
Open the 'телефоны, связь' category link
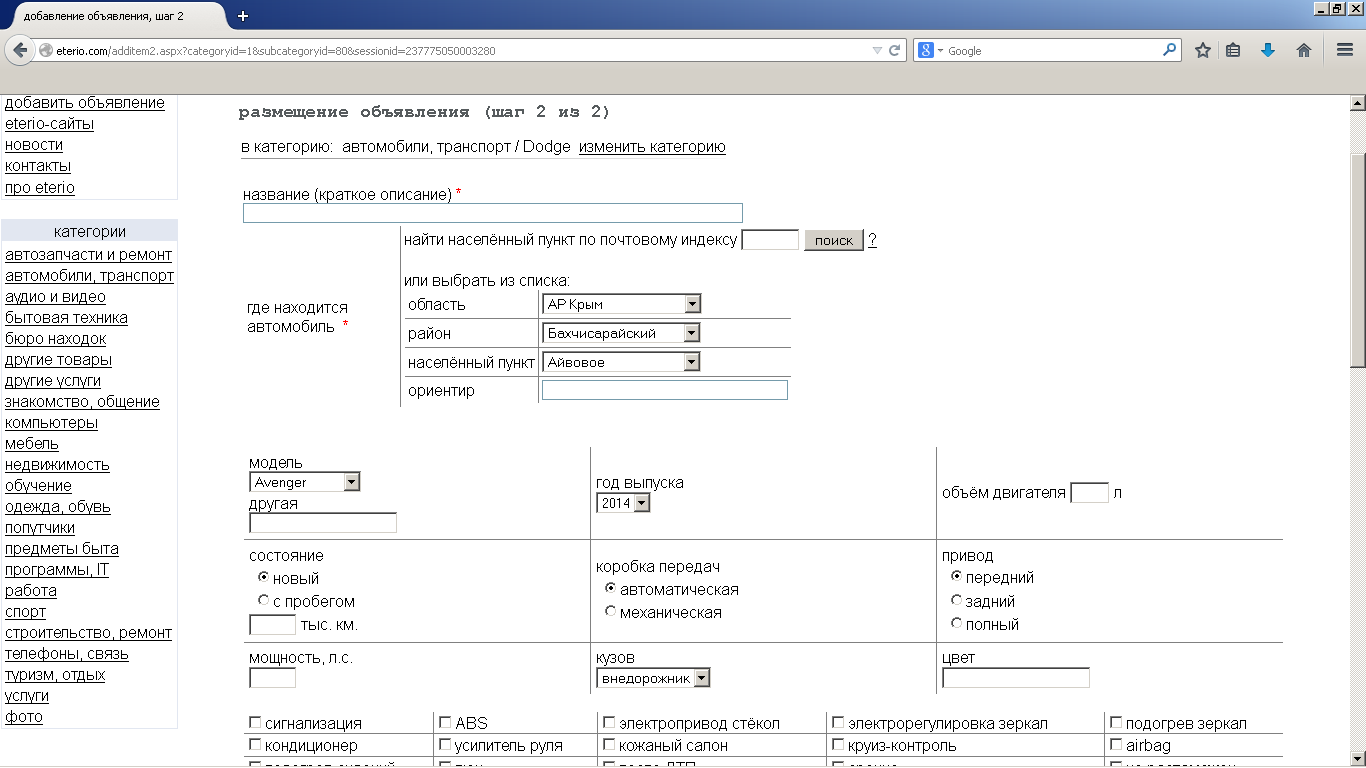pos(67,654)
